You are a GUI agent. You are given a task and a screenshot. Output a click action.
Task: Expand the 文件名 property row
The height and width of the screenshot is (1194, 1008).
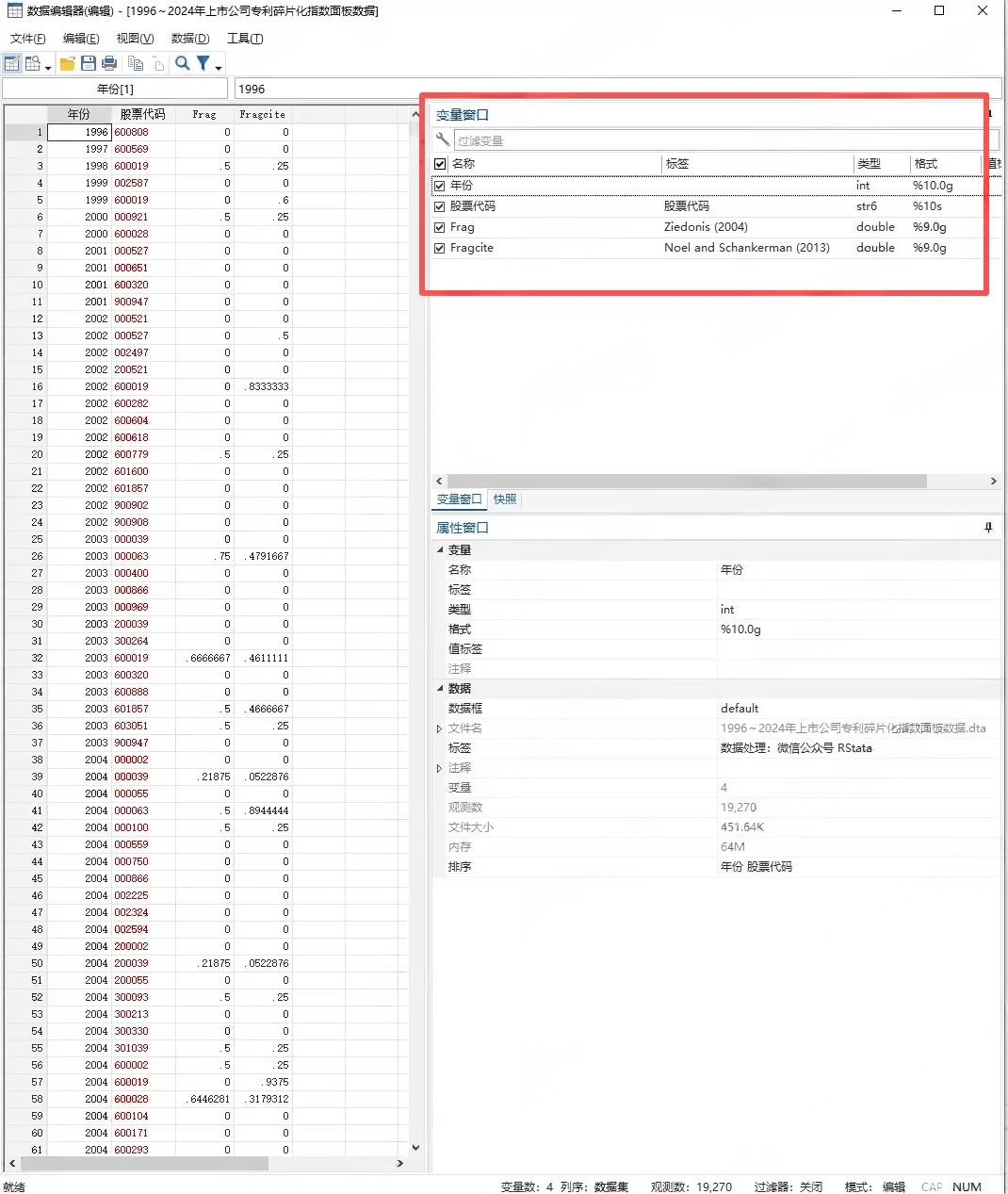point(440,728)
